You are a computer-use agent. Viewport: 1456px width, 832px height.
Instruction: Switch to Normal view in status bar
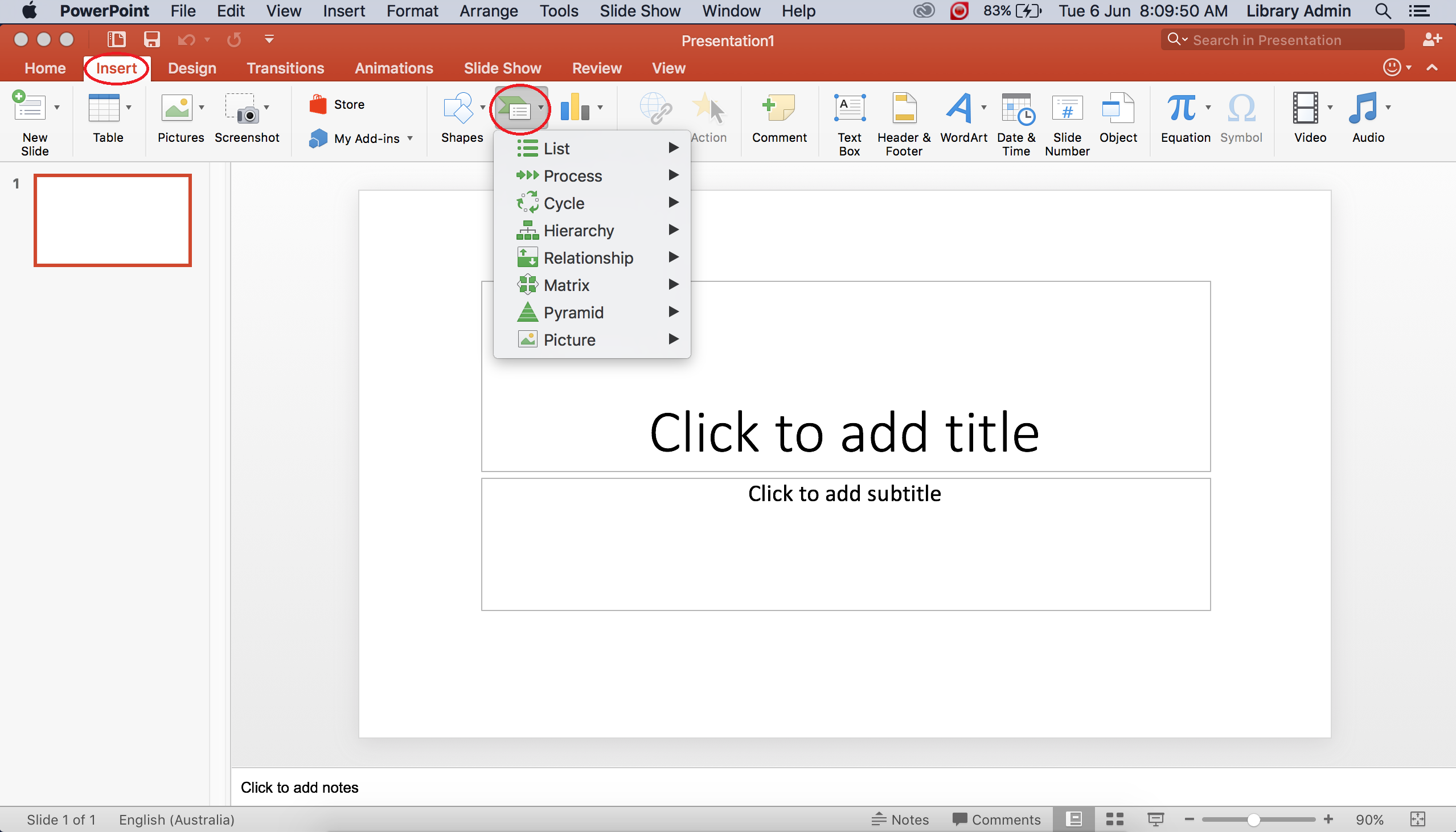coord(1074,819)
